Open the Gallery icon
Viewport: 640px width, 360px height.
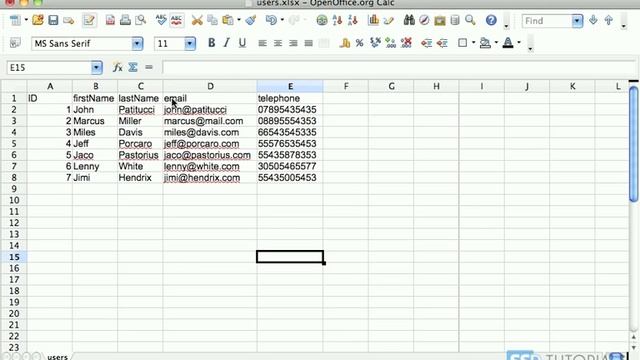click(x=440, y=20)
